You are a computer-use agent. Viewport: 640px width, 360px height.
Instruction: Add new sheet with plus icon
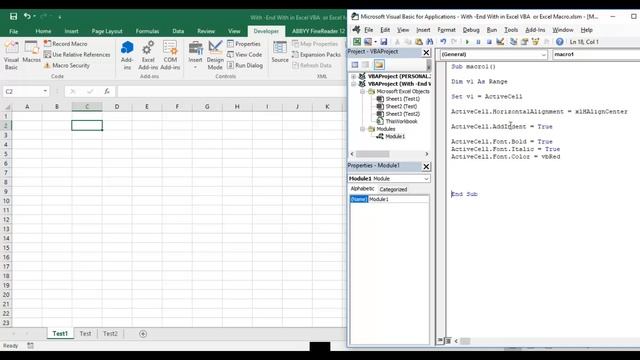(x=143, y=334)
